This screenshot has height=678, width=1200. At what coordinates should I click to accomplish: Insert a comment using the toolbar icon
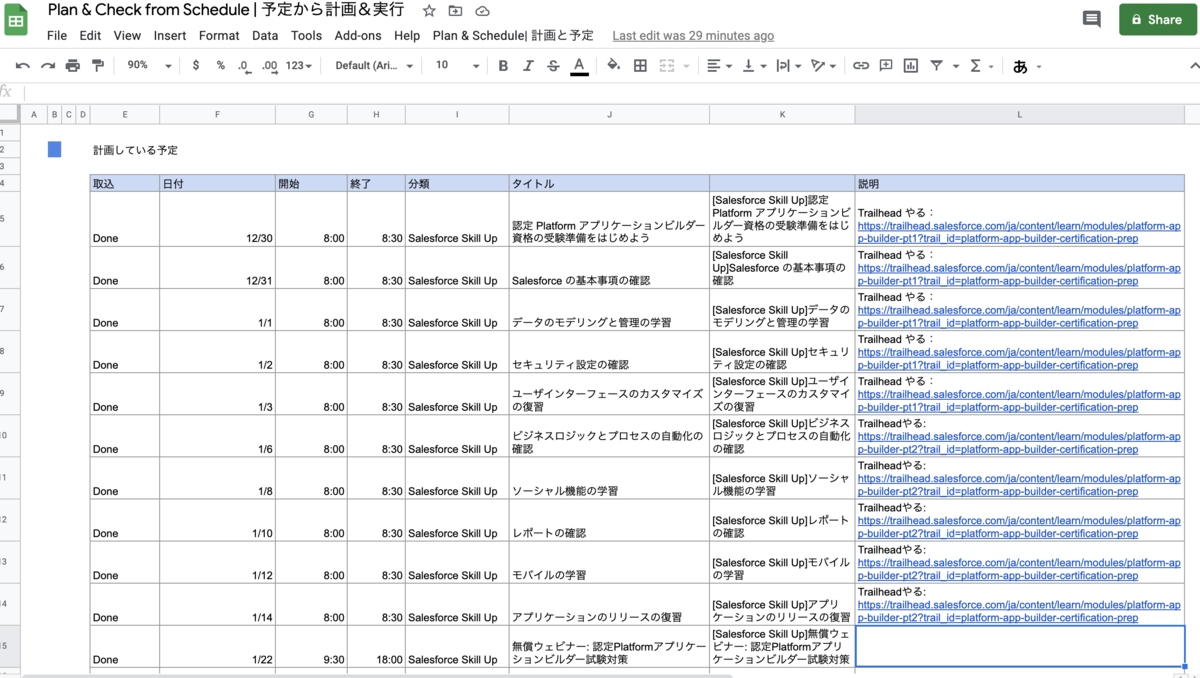(886, 65)
